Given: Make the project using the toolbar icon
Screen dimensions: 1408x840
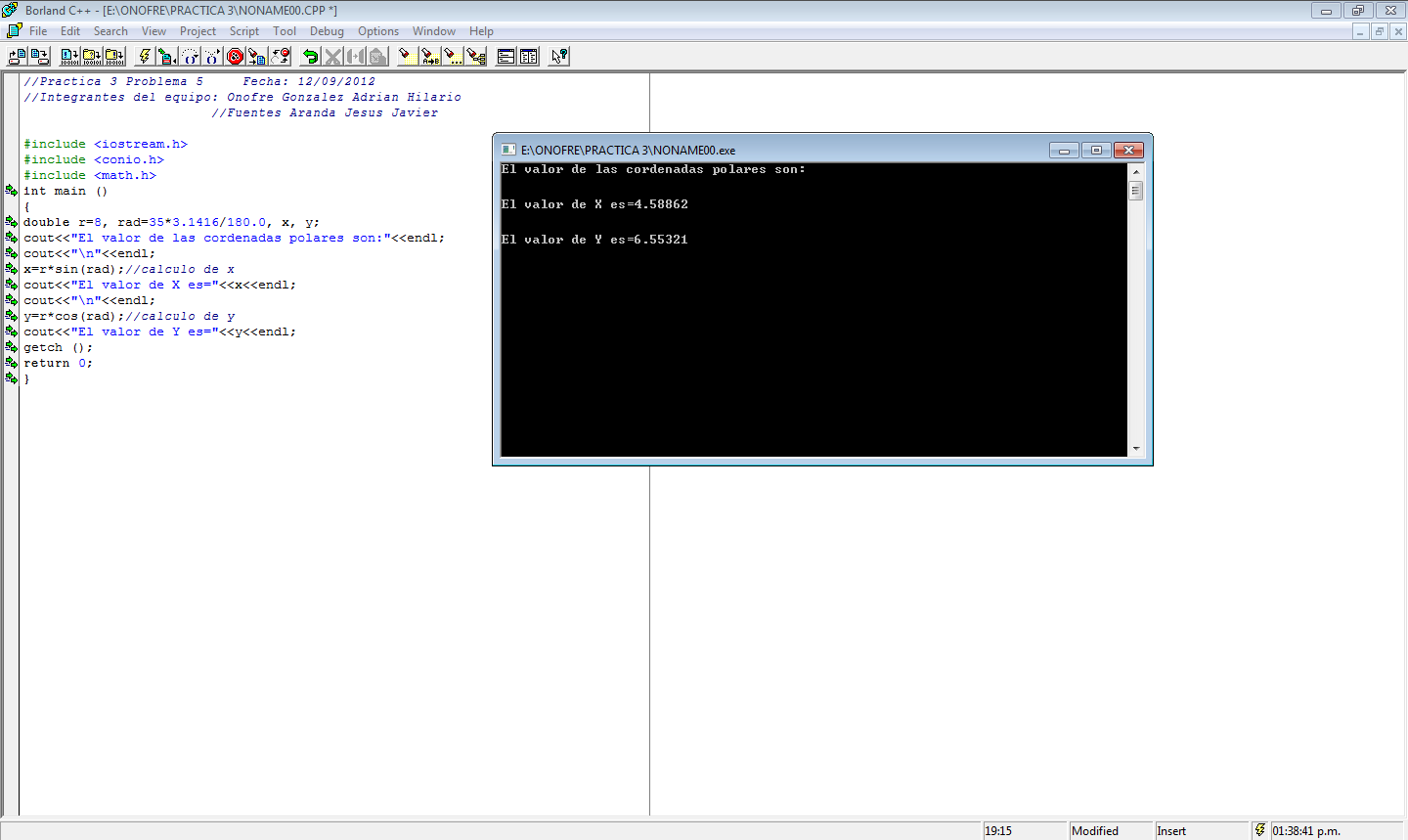Looking at the screenshot, I should tap(92, 56).
